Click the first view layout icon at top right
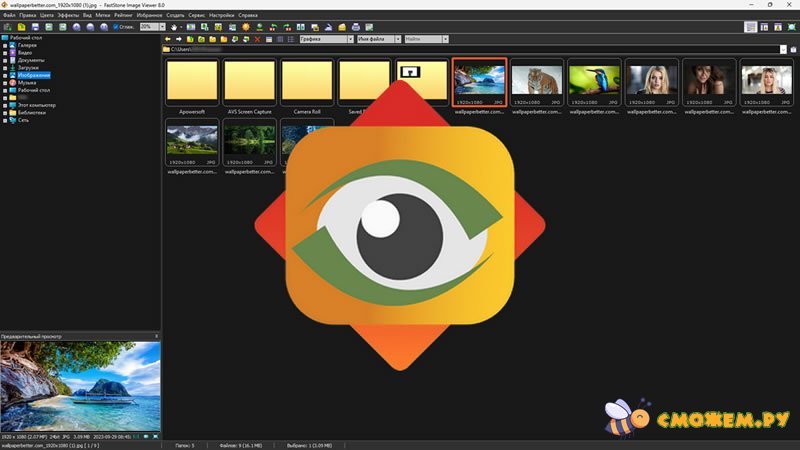Screen dimensions: 800x450 tap(750, 27)
